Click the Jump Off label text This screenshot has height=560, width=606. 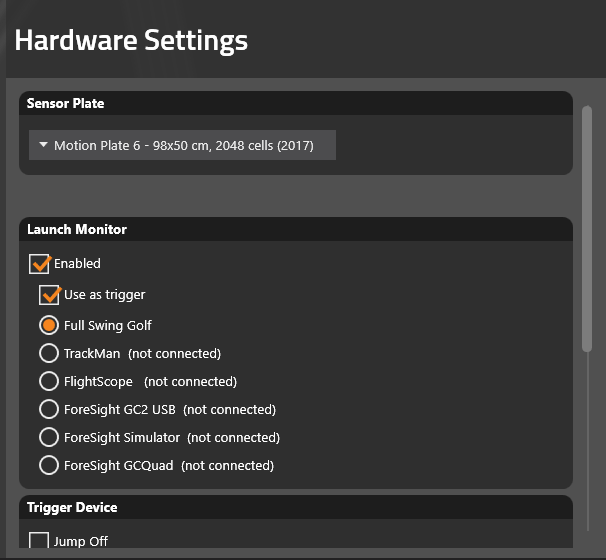coord(81,541)
